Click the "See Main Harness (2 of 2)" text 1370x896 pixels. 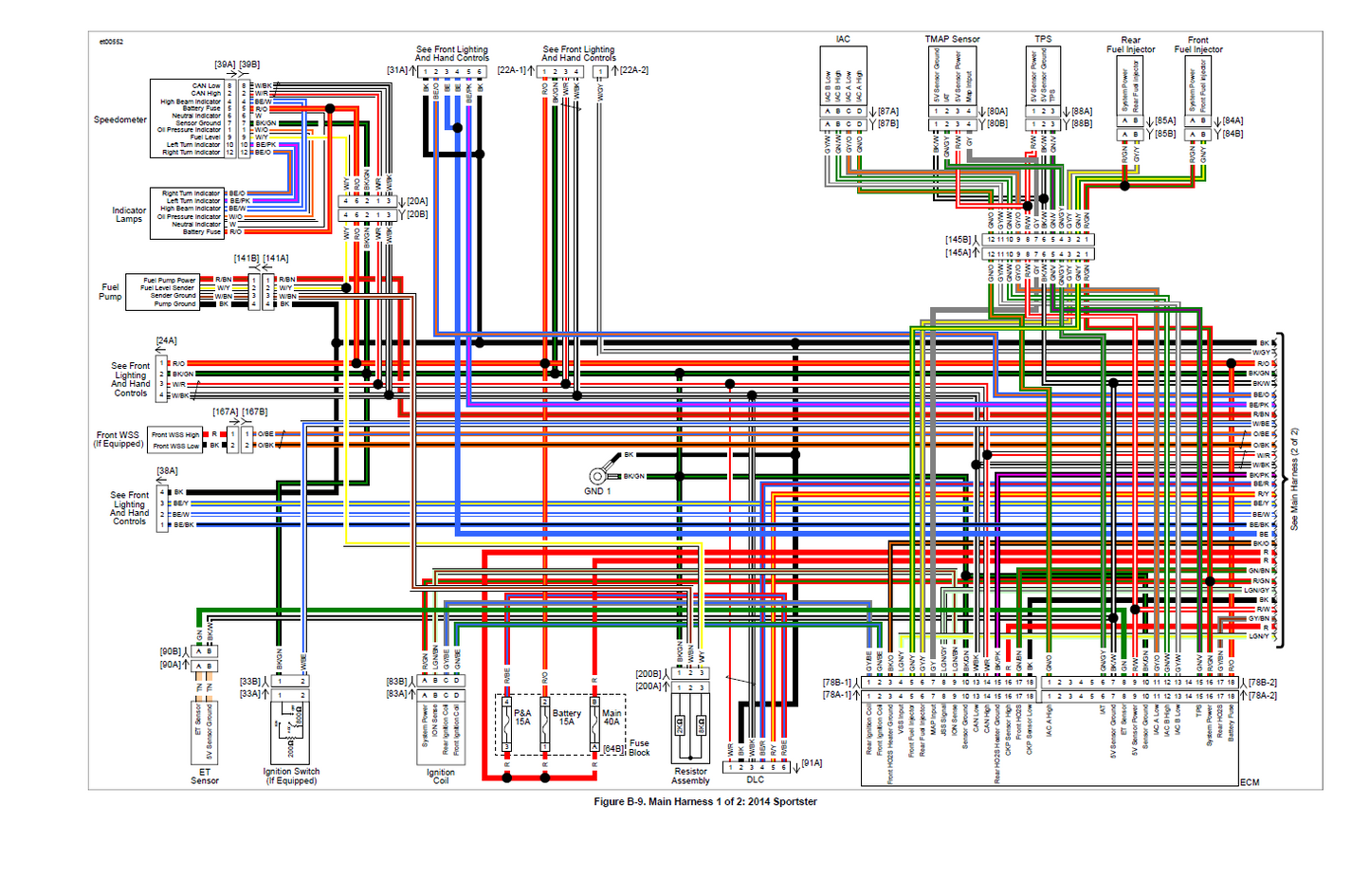(1294, 479)
